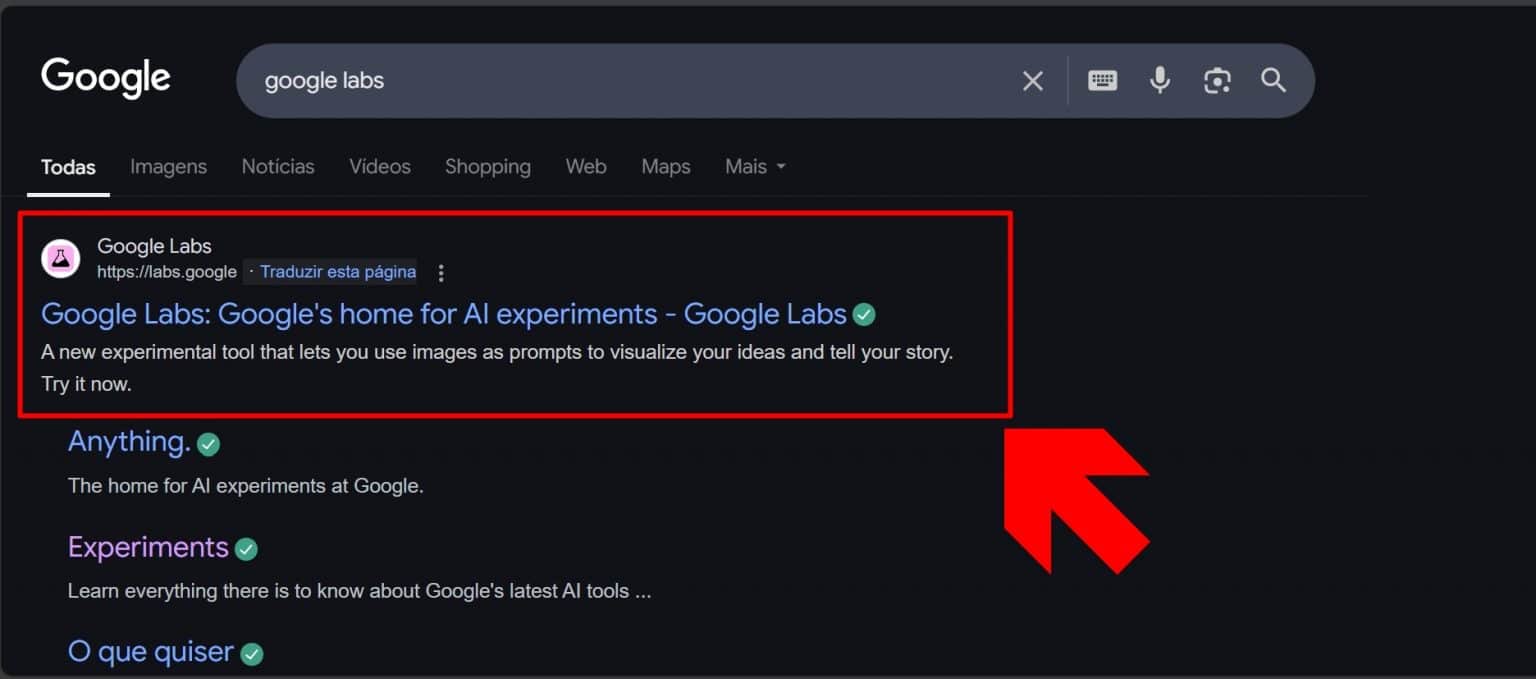Open the three-dot menu on the Google Labs result

[440, 272]
